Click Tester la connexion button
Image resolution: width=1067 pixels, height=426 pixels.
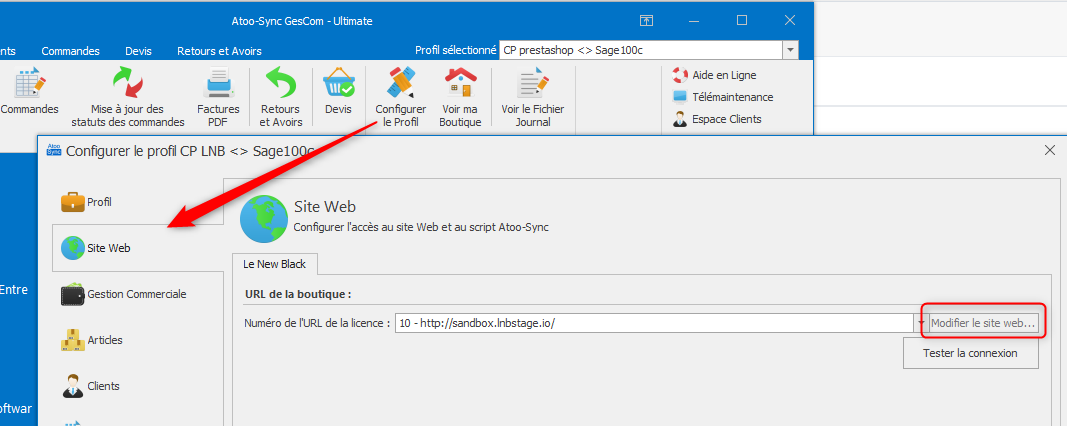pyautogui.click(x=970, y=353)
